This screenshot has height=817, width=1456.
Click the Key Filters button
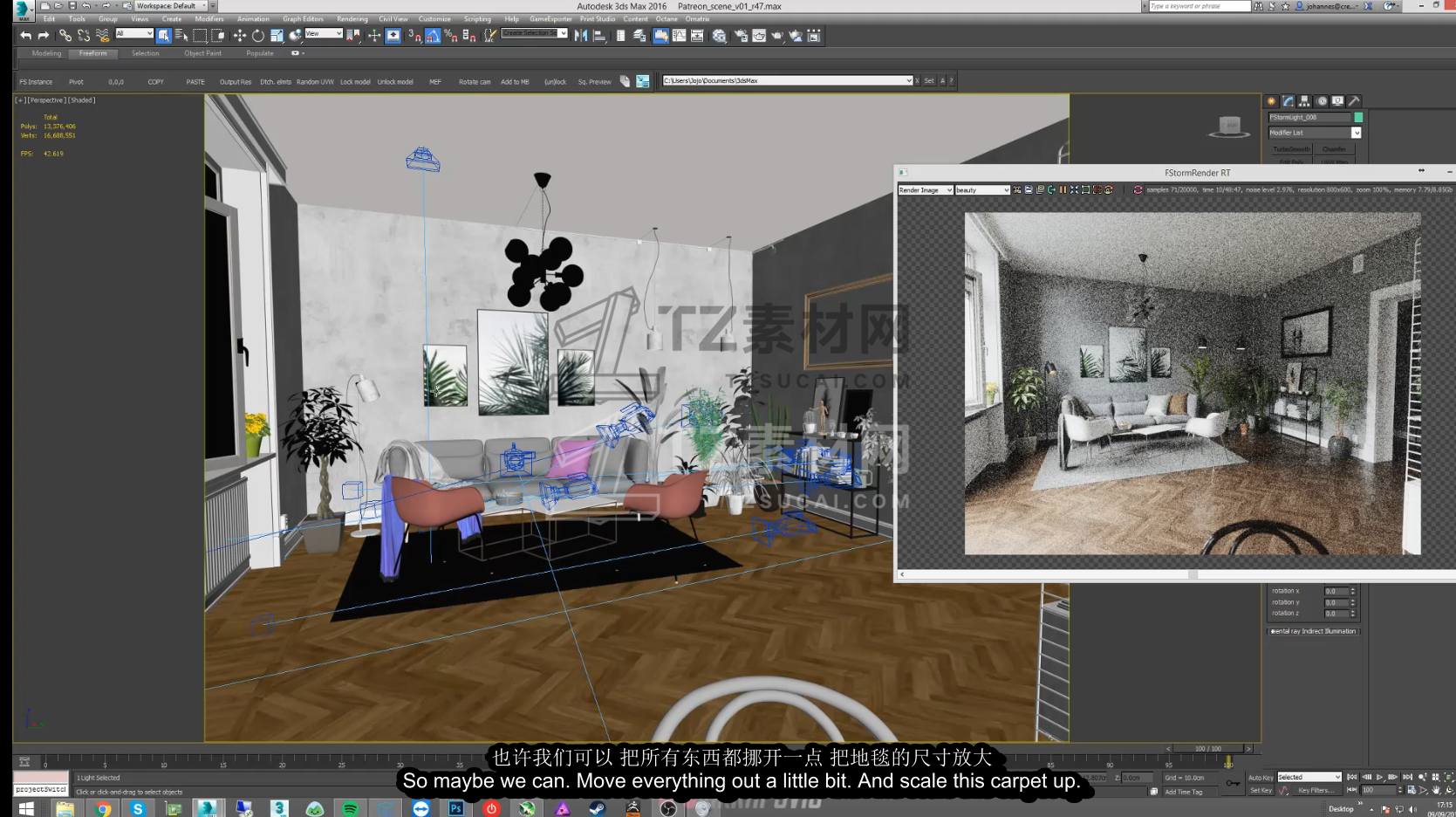click(x=1316, y=791)
